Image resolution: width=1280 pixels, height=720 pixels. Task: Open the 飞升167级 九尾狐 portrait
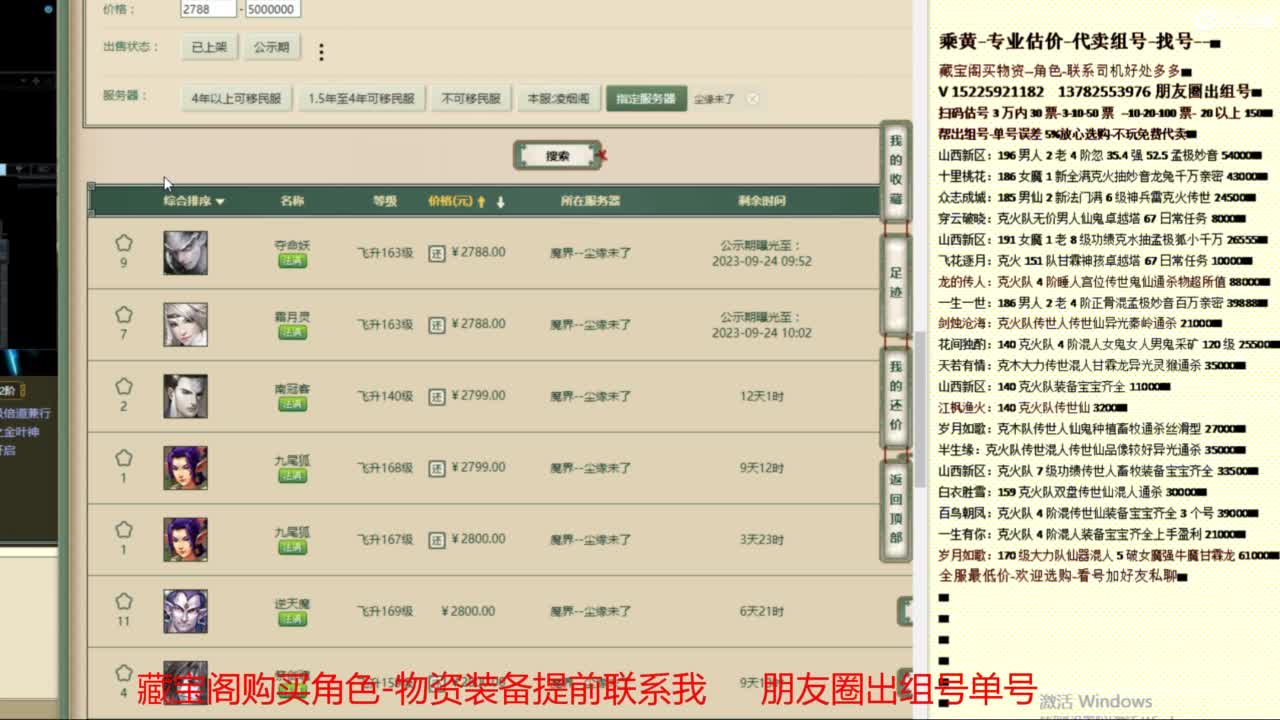[x=186, y=540]
